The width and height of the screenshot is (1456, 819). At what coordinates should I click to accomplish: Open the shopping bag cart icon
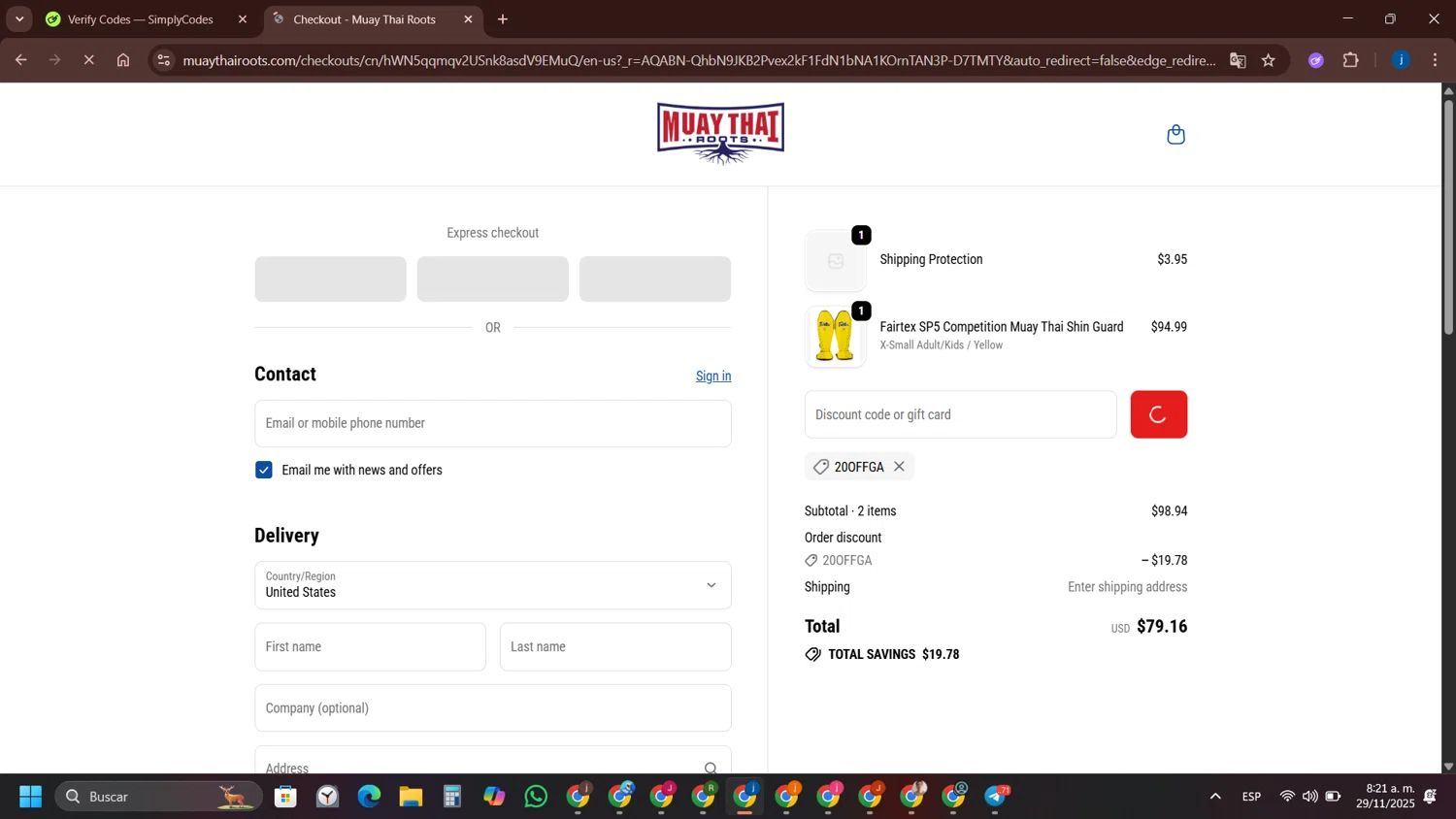[x=1175, y=135]
